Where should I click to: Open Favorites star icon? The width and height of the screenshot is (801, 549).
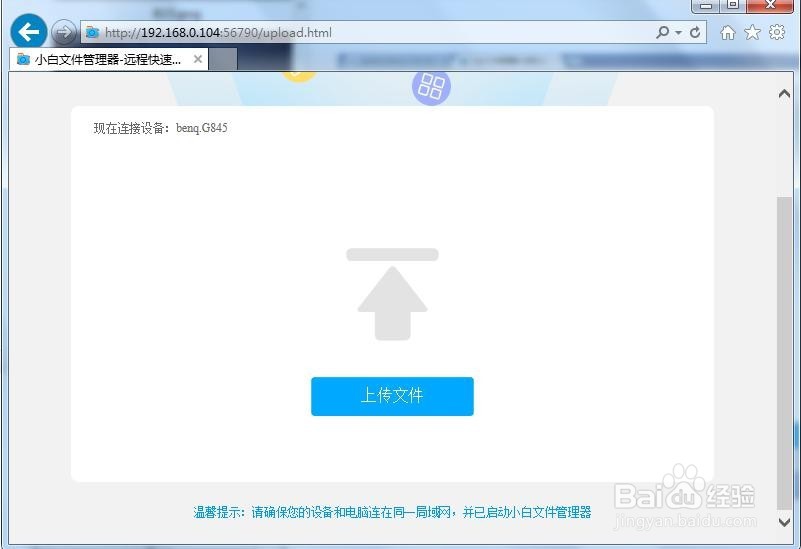(x=752, y=33)
